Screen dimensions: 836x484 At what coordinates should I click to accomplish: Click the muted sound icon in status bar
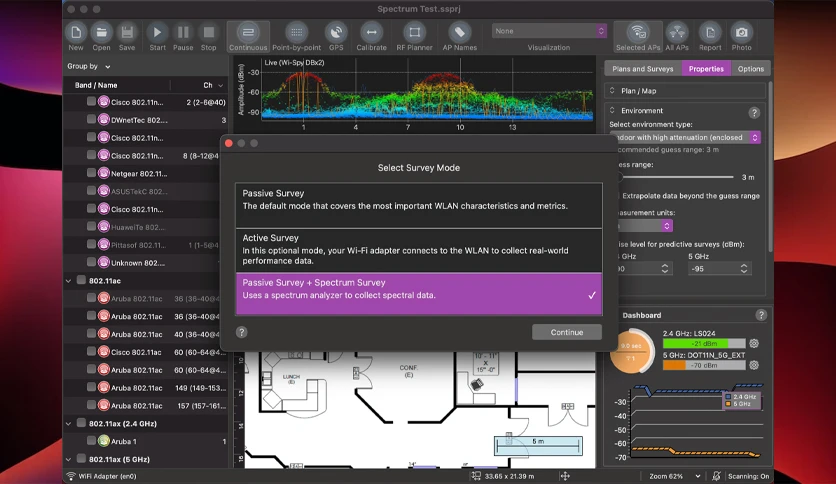click(716, 476)
